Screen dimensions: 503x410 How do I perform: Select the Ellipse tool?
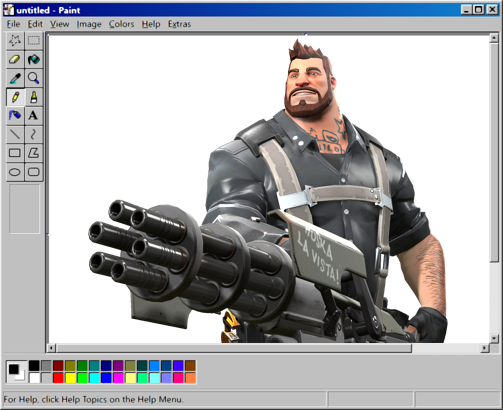15,172
